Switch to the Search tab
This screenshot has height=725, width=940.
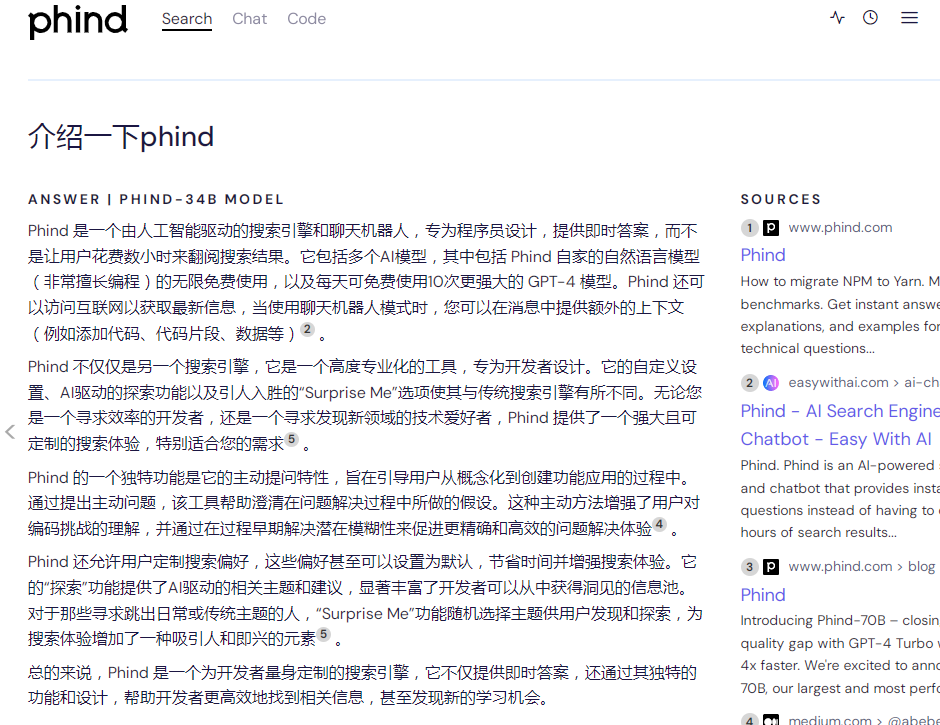pos(187,19)
